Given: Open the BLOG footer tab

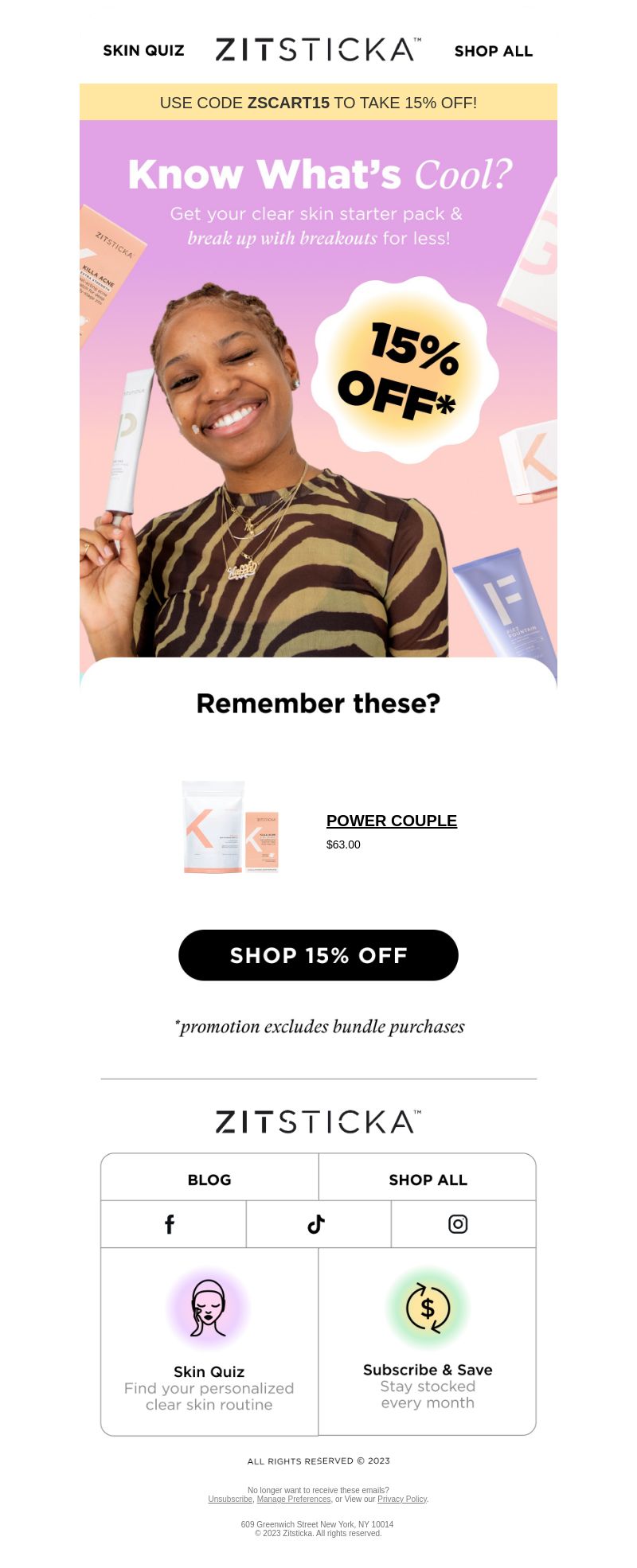Looking at the screenshot, I should tap(209, 1180).
